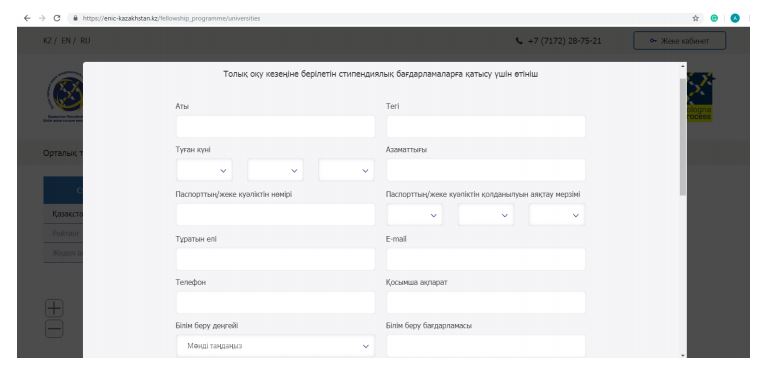This screenshot has height=365, width=764.
Task: Click scrollbar down arrow in modal
Action: pos(683,355)
